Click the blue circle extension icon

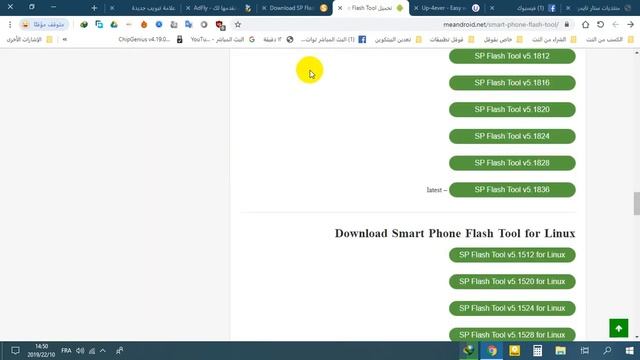pyautogui.click(x=159, y=25)
